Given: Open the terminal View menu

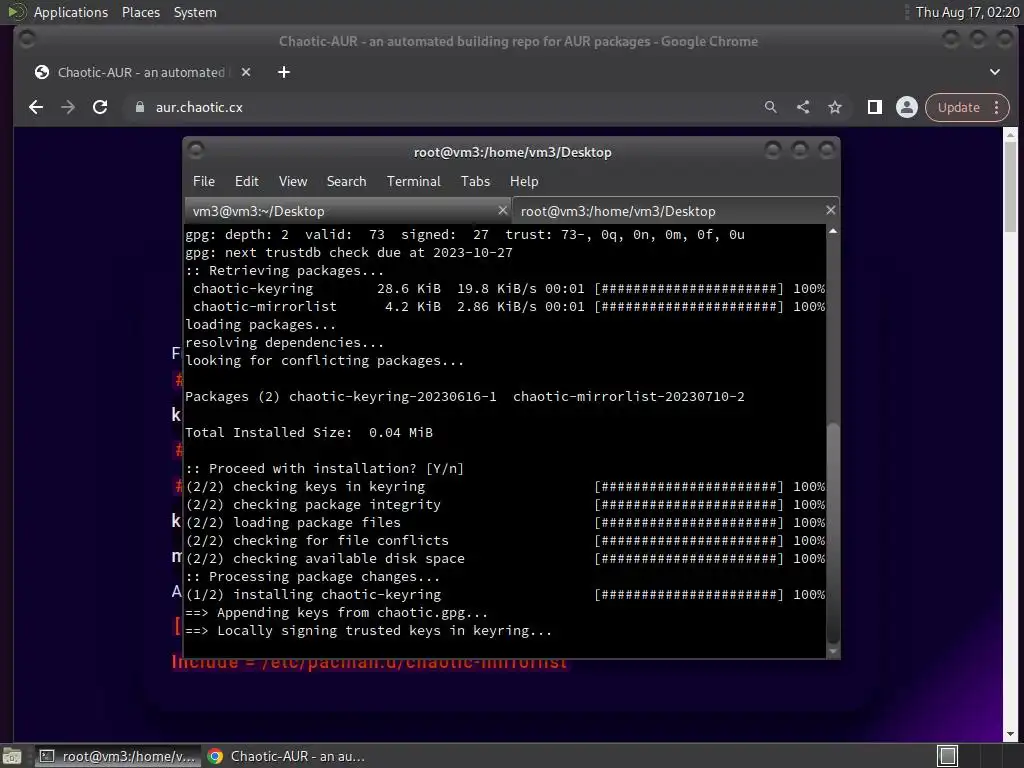Looking at the screenshot, I should (293, 182).
